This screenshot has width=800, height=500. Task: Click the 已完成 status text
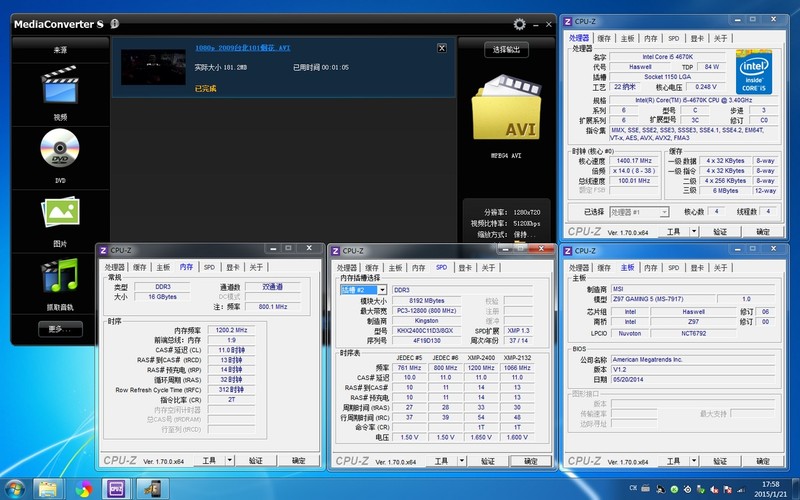coord(205,88)
